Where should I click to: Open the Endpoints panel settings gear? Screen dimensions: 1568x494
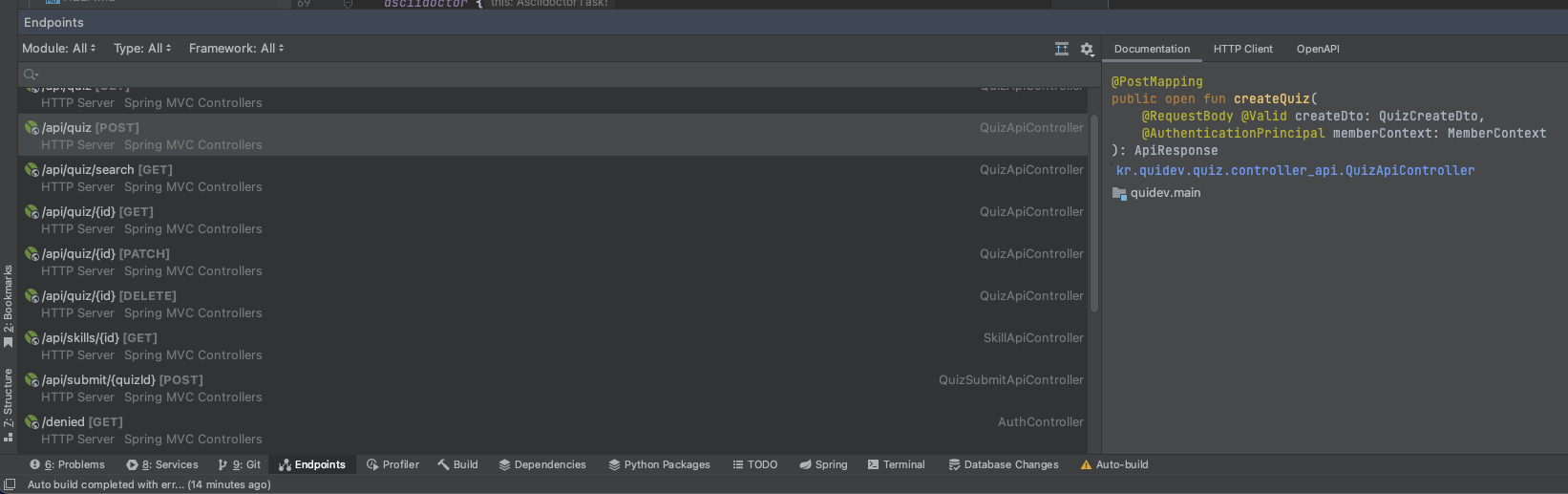[x=1087, y=49]
